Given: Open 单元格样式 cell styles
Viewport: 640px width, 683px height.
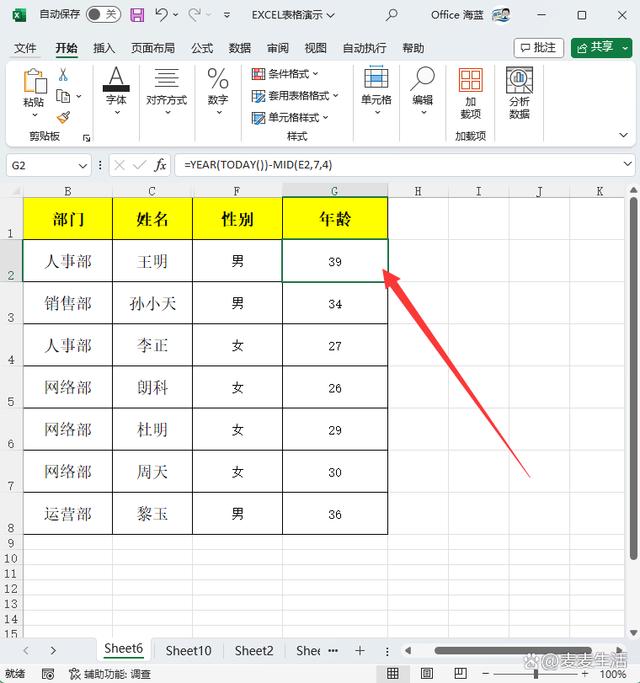Looking at the screenshot, I should point(290,118).
